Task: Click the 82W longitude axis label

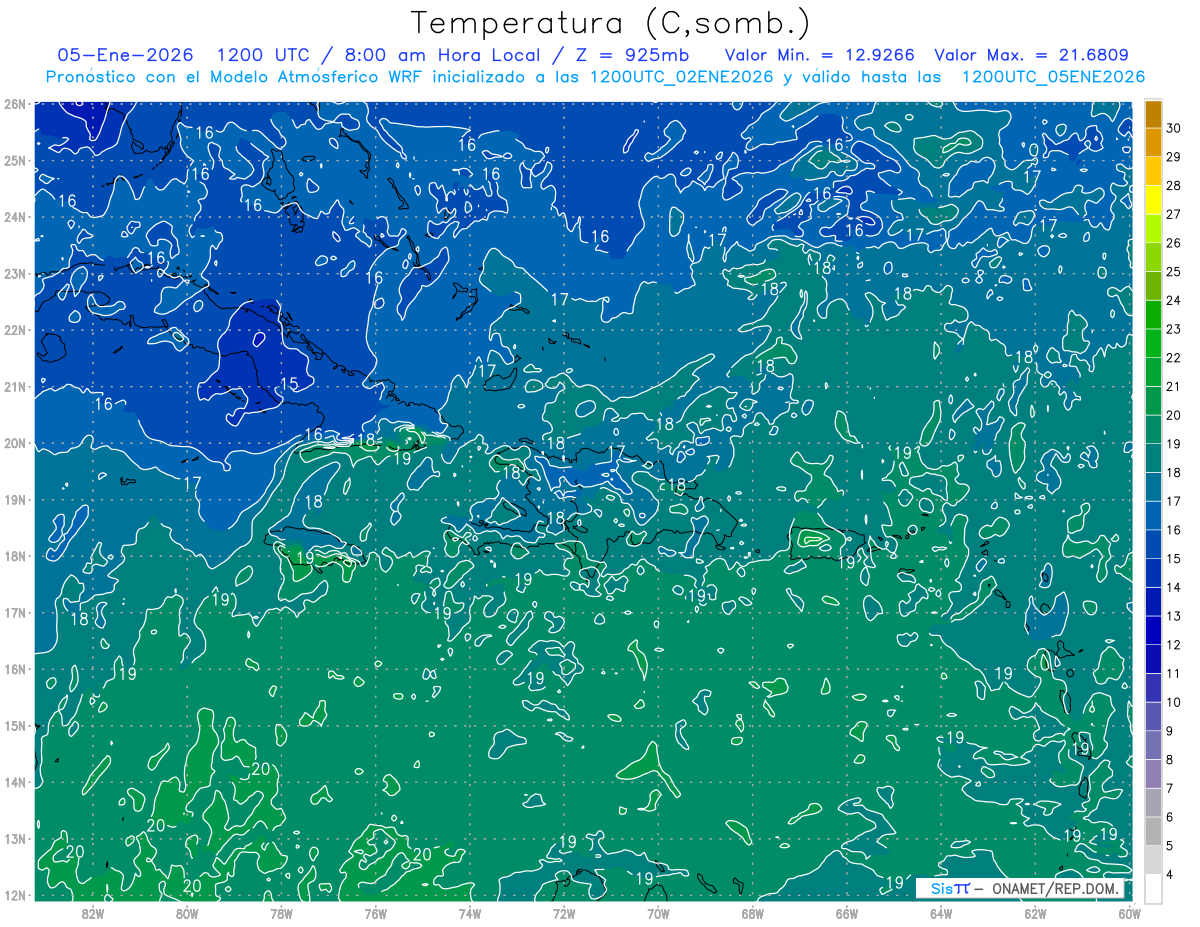Action: click(x=93, y=912)
